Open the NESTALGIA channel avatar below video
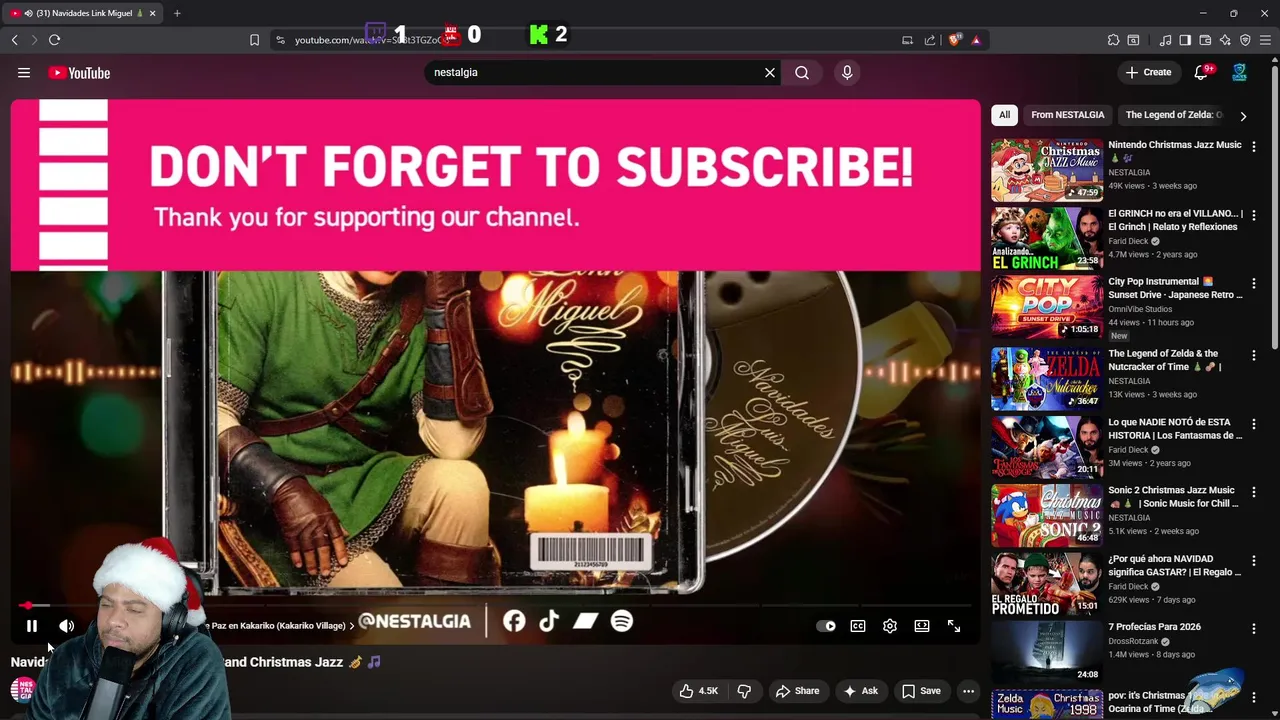The height and width of the screenshot is (720, 1280). pos(22,690)
